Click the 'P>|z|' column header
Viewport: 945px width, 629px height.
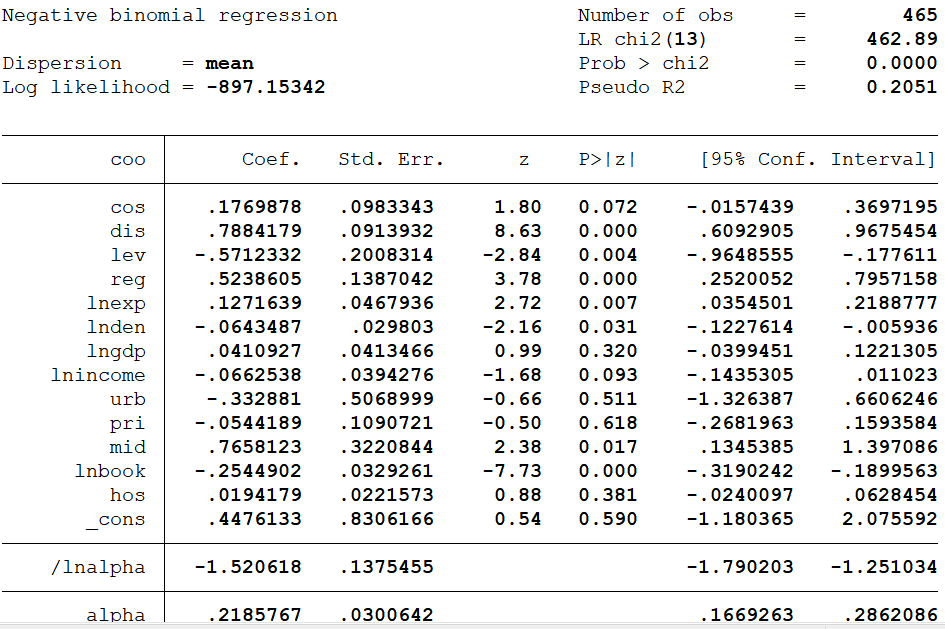click(x=608, y=159)
